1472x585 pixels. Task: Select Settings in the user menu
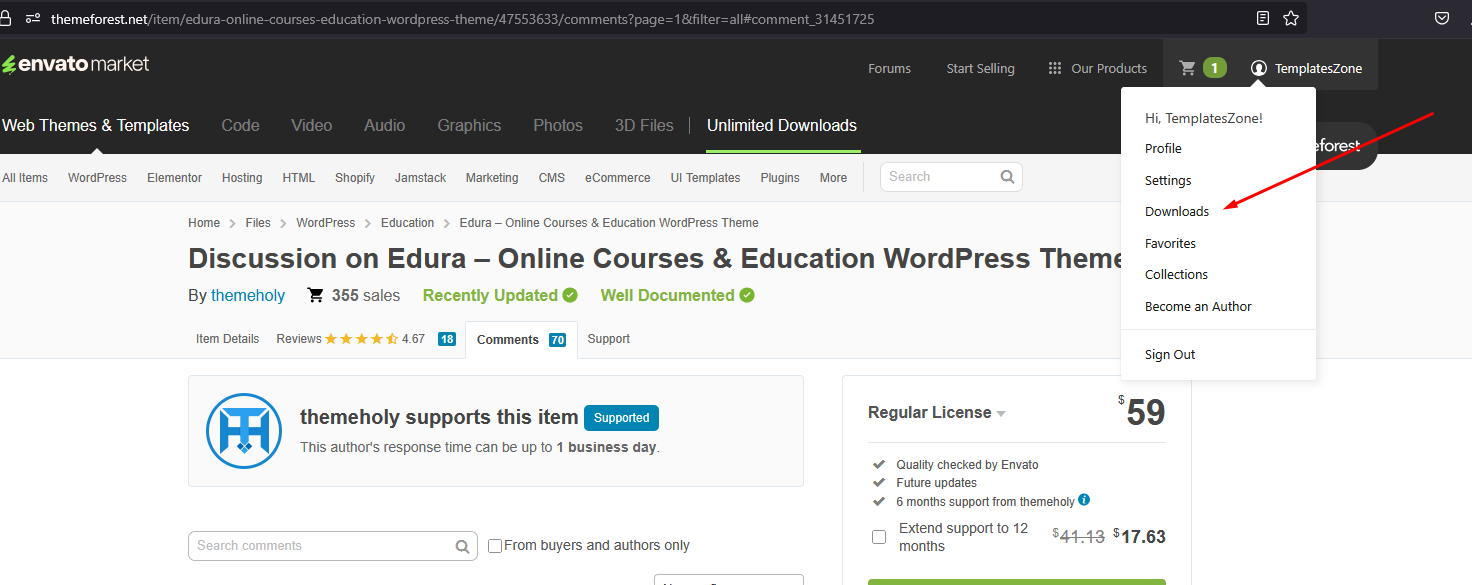pos(1168,180)
